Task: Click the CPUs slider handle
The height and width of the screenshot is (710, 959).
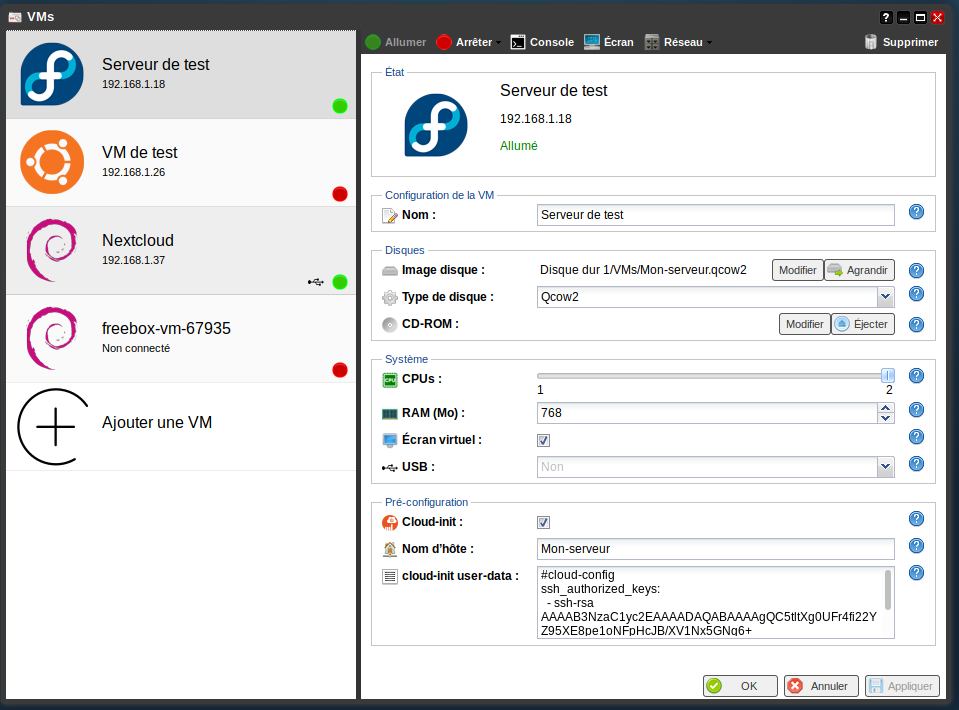Action: point(887,375)
